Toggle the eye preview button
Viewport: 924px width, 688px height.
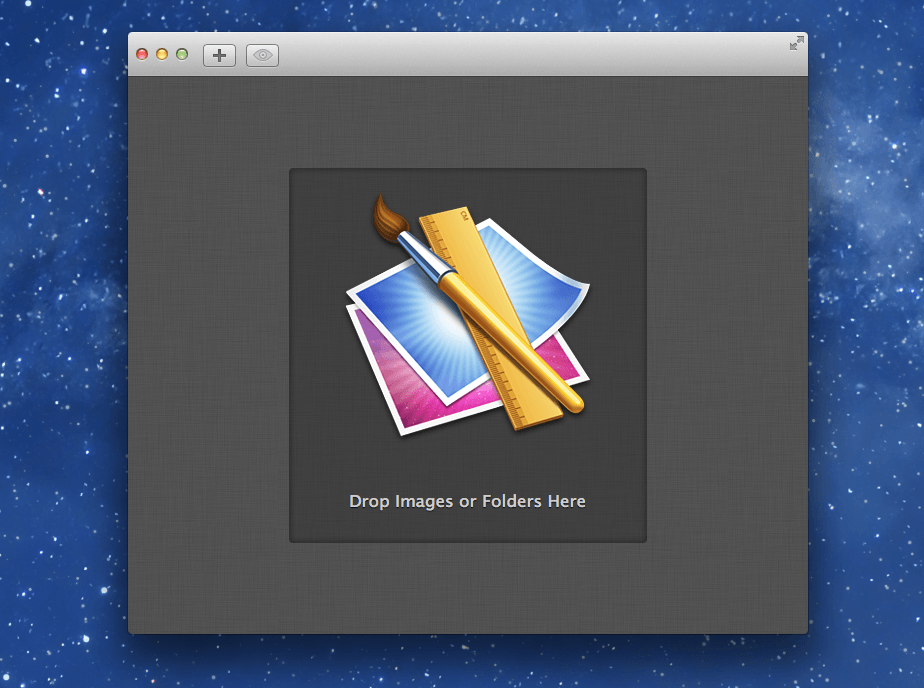click(262, 55)
